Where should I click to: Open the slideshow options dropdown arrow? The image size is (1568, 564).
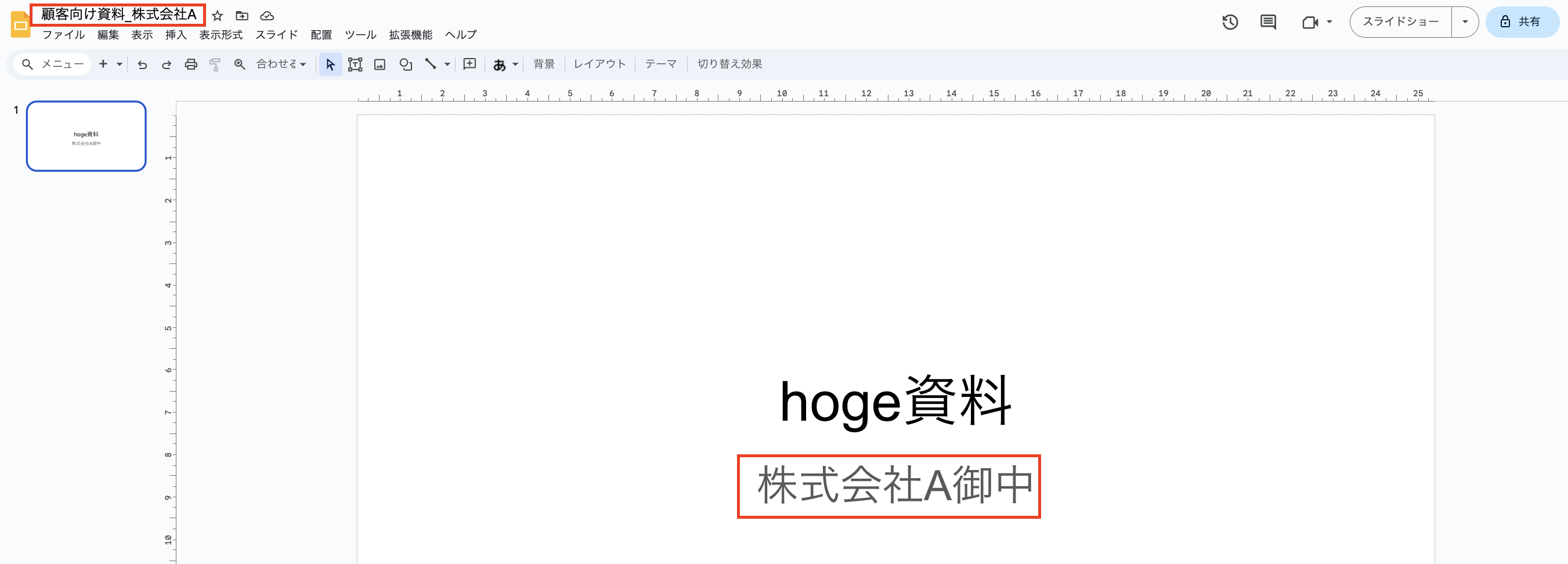[x=1465, y=21]
